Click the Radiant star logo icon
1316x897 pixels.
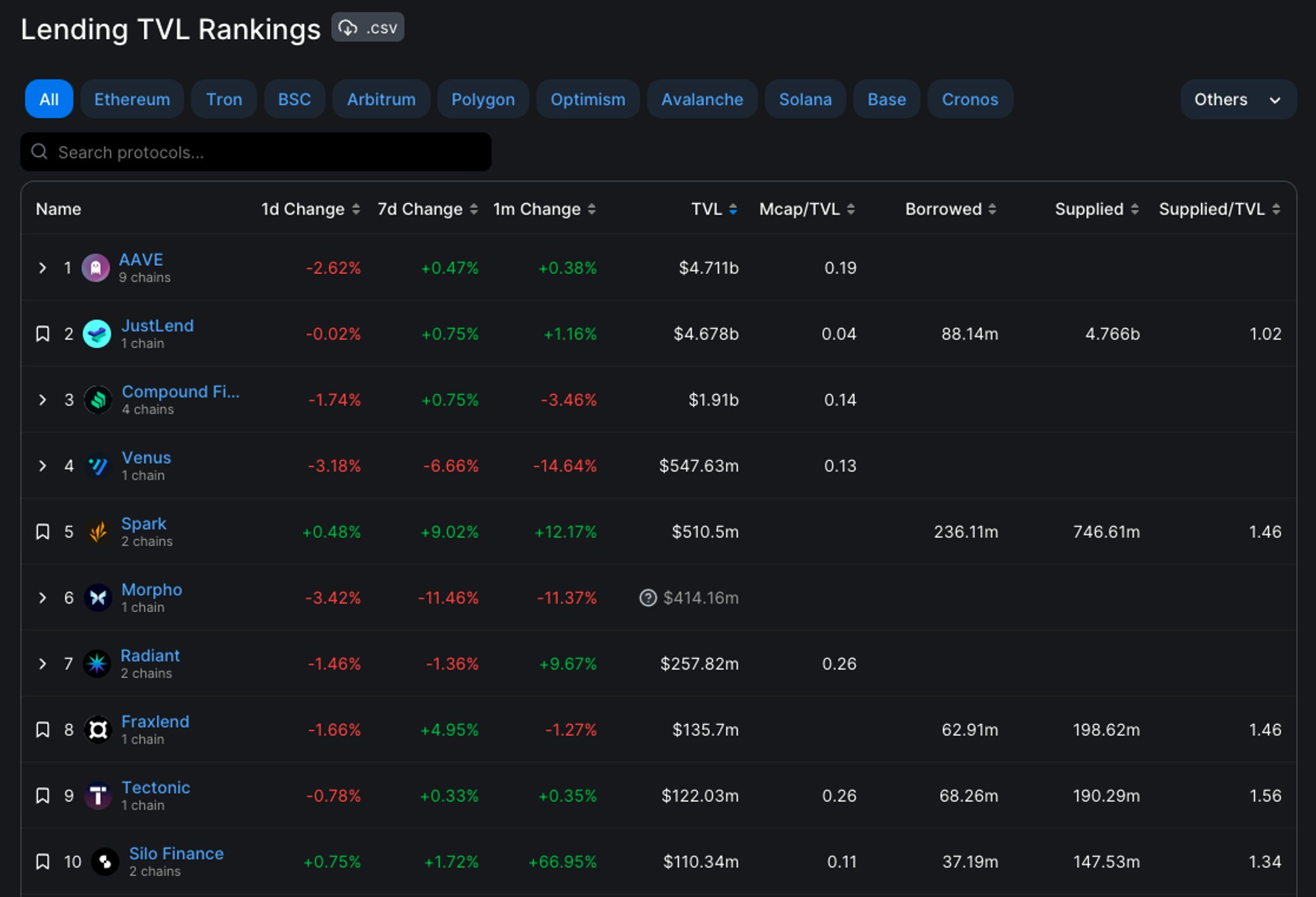[x=97, y=663]
